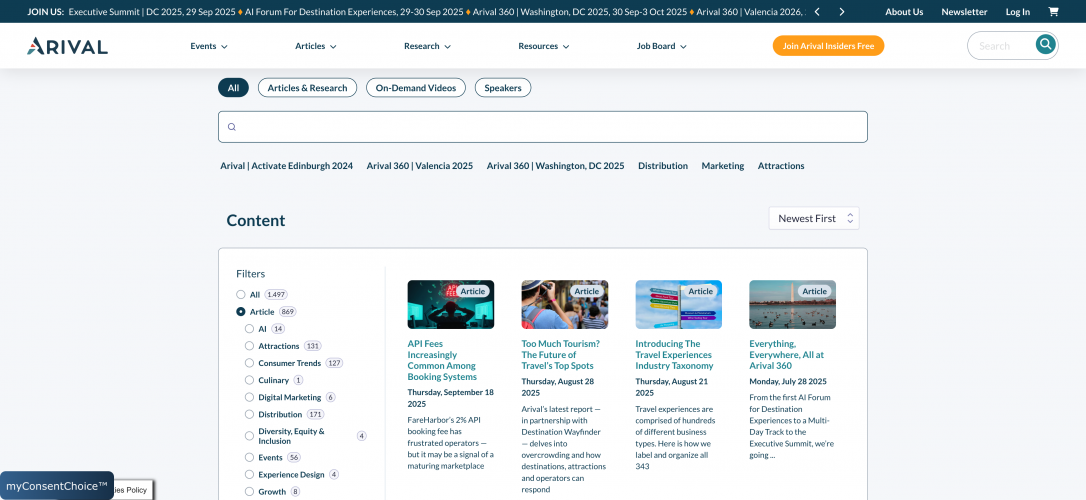
Task: Select the Events category radio button
Action: 249,457
